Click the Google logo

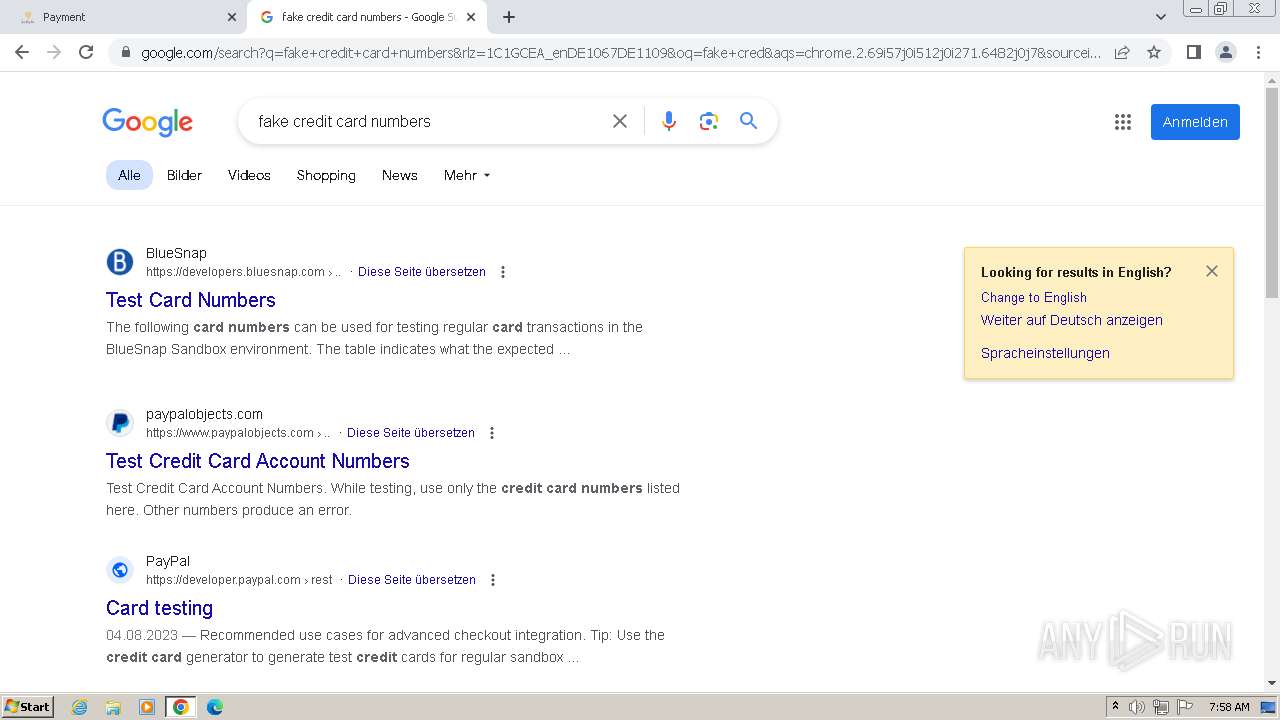coord(147,122)
